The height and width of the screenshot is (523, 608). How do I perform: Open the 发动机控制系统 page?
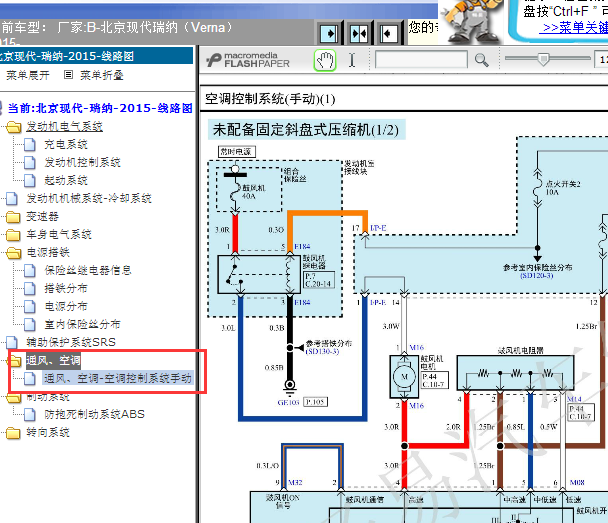82,162
